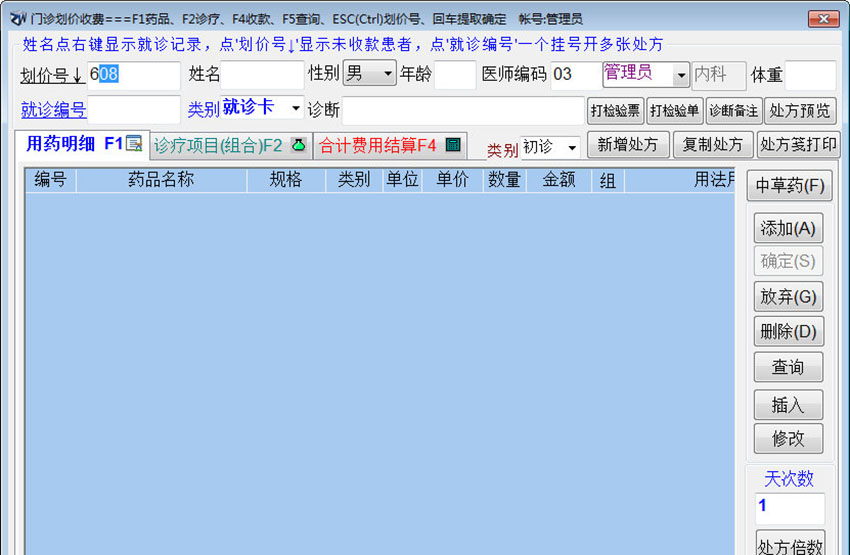
Task: Click the 天次数 field showing 1
Action: [x=790, y=508]
